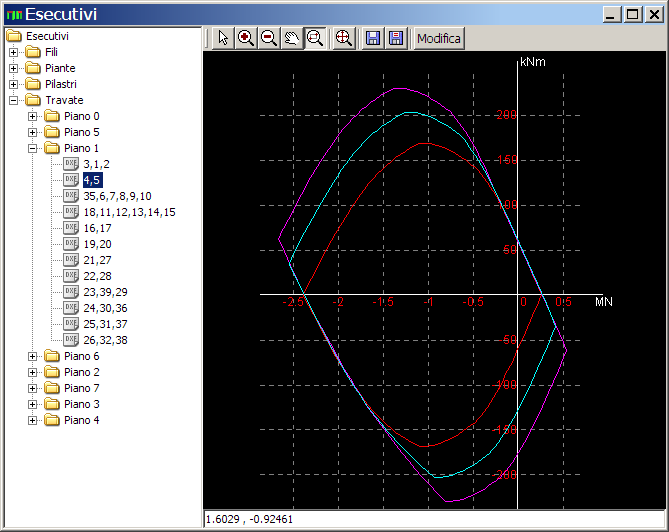Screen dimensions: 669x532
Task: Select the Esecutivi root folder
Action: tap(47, 36)
